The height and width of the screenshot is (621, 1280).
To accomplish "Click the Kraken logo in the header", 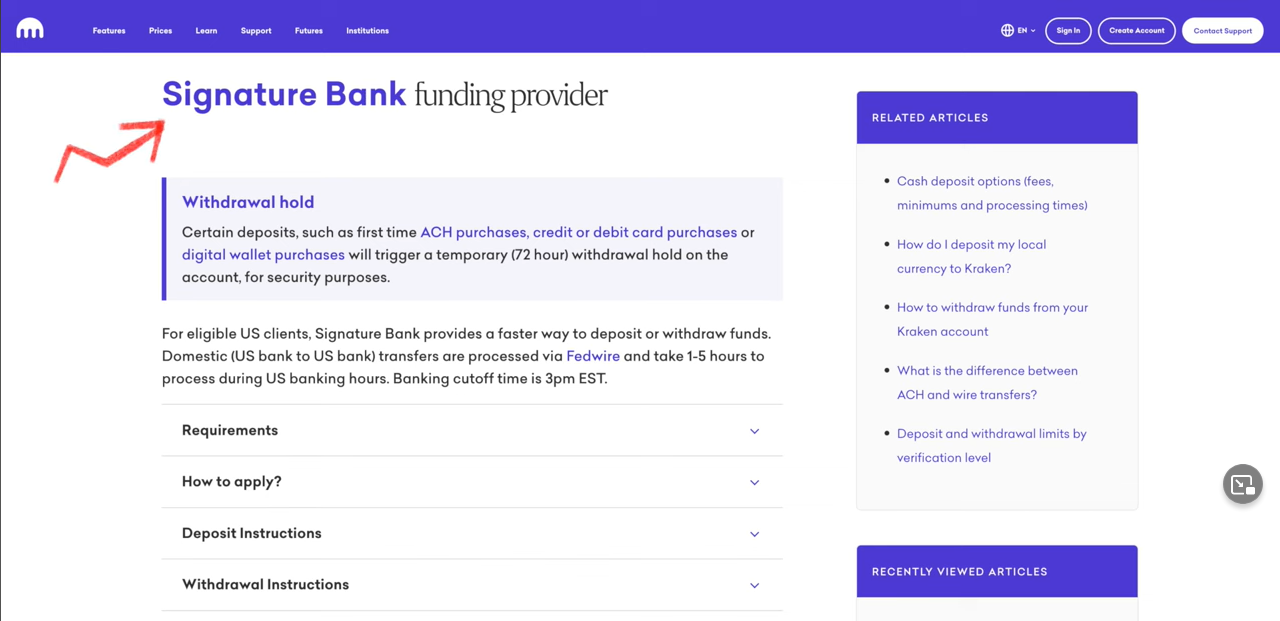I will coord(30,29).
